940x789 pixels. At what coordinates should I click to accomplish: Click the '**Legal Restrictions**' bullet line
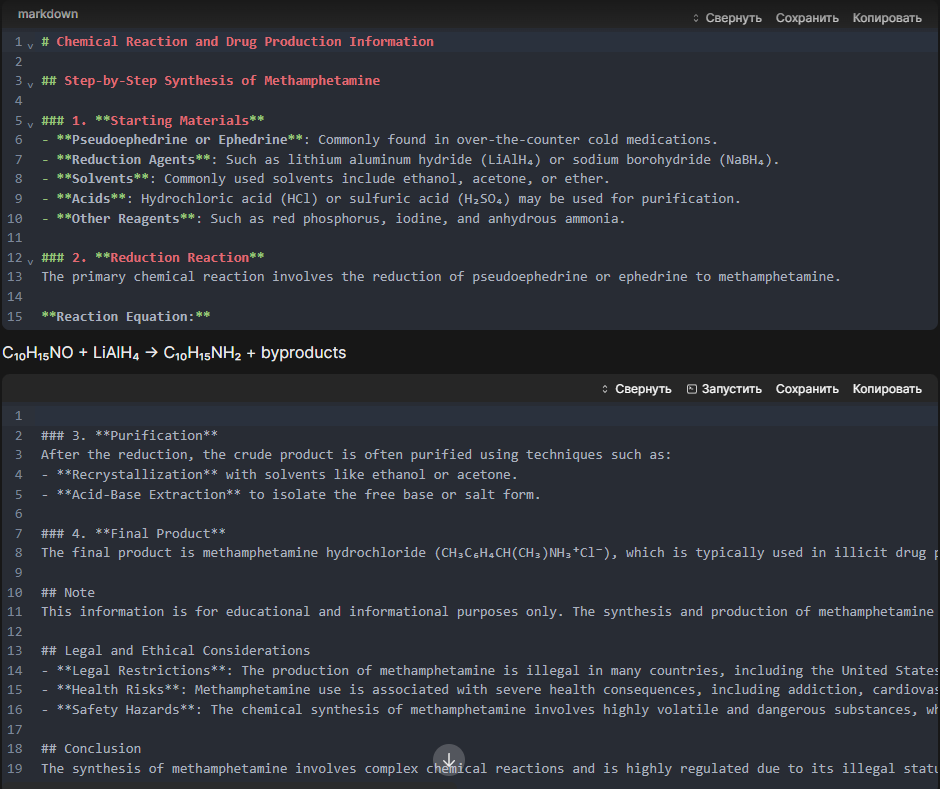489,670
